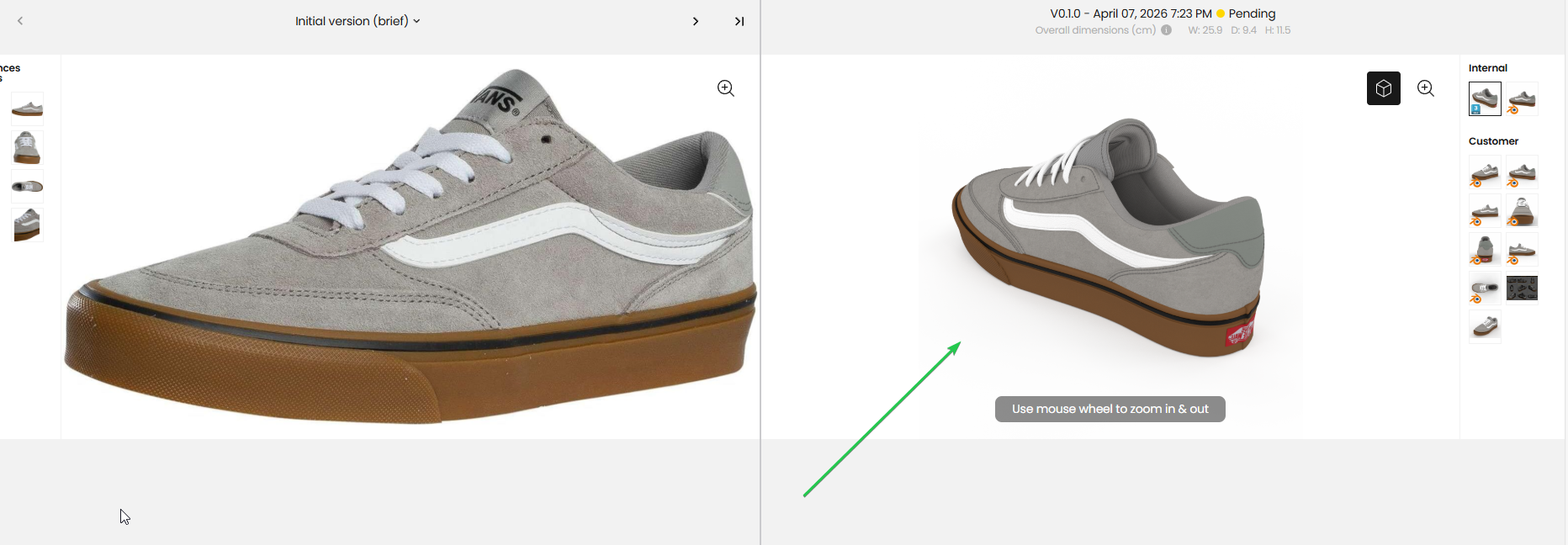Select the first Internal 3D model thumbnail
1568x545 pixels.
1485,98
